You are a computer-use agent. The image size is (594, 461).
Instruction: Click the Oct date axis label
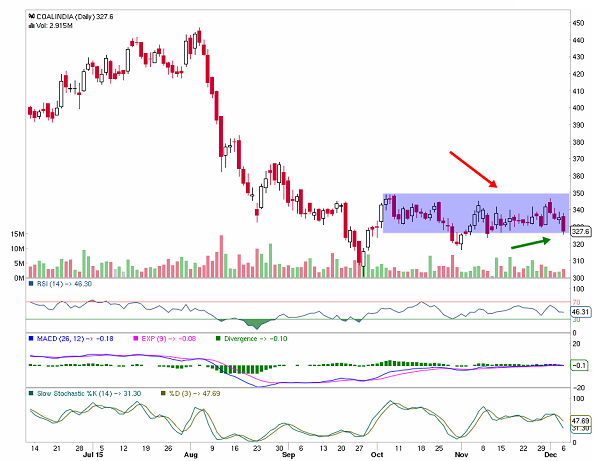pos(377,455)
